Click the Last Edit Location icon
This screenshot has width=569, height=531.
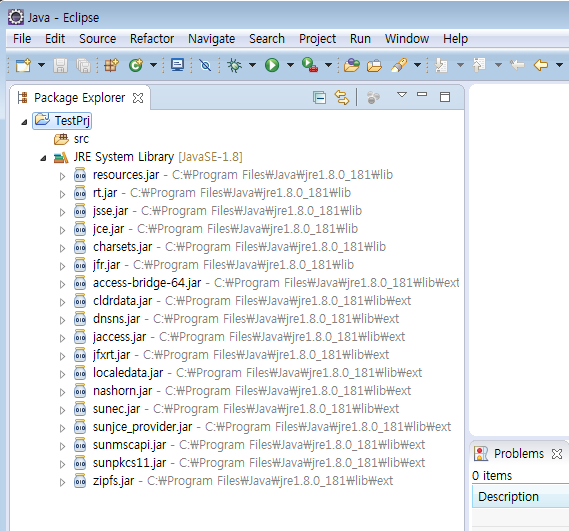(x=517, y=65)
